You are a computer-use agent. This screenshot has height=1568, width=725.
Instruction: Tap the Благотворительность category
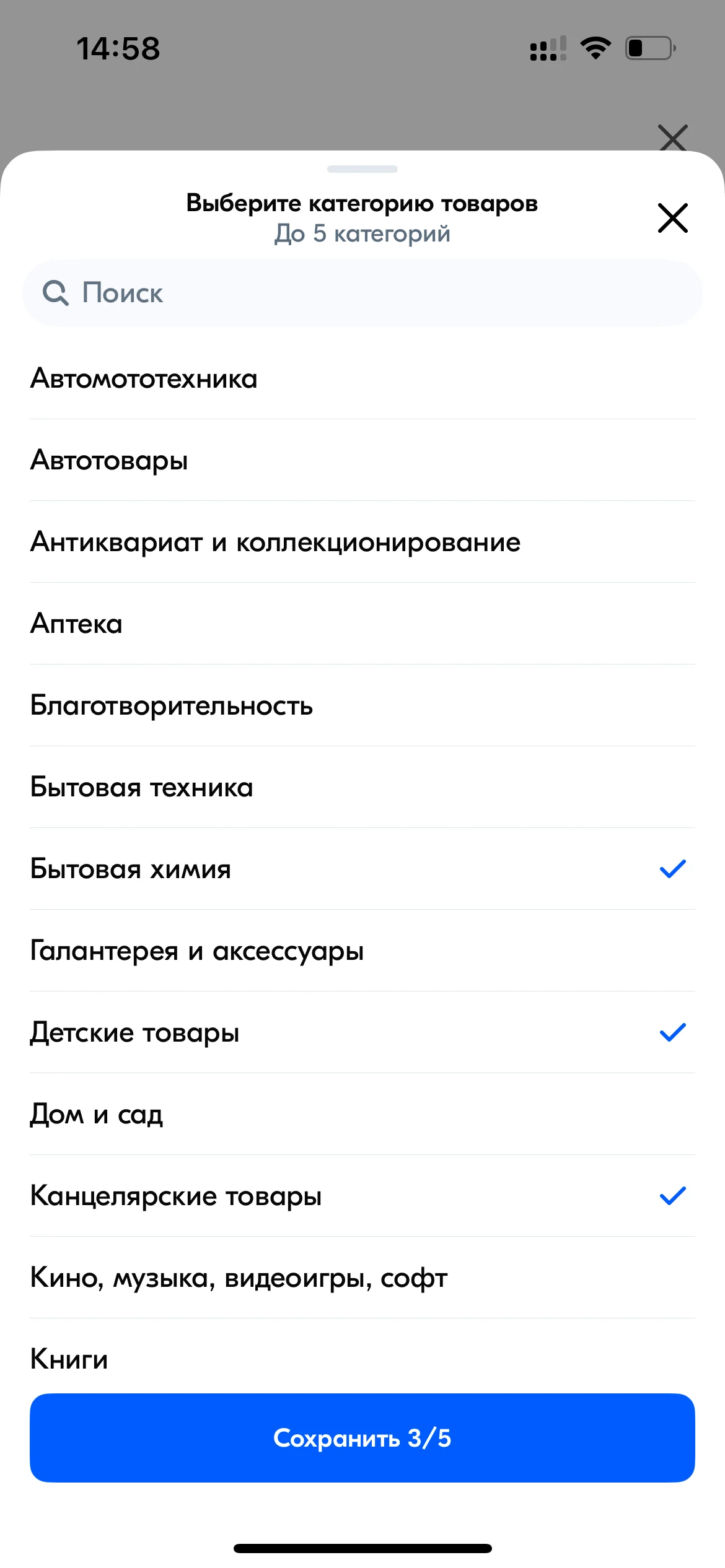coord(172,705)
